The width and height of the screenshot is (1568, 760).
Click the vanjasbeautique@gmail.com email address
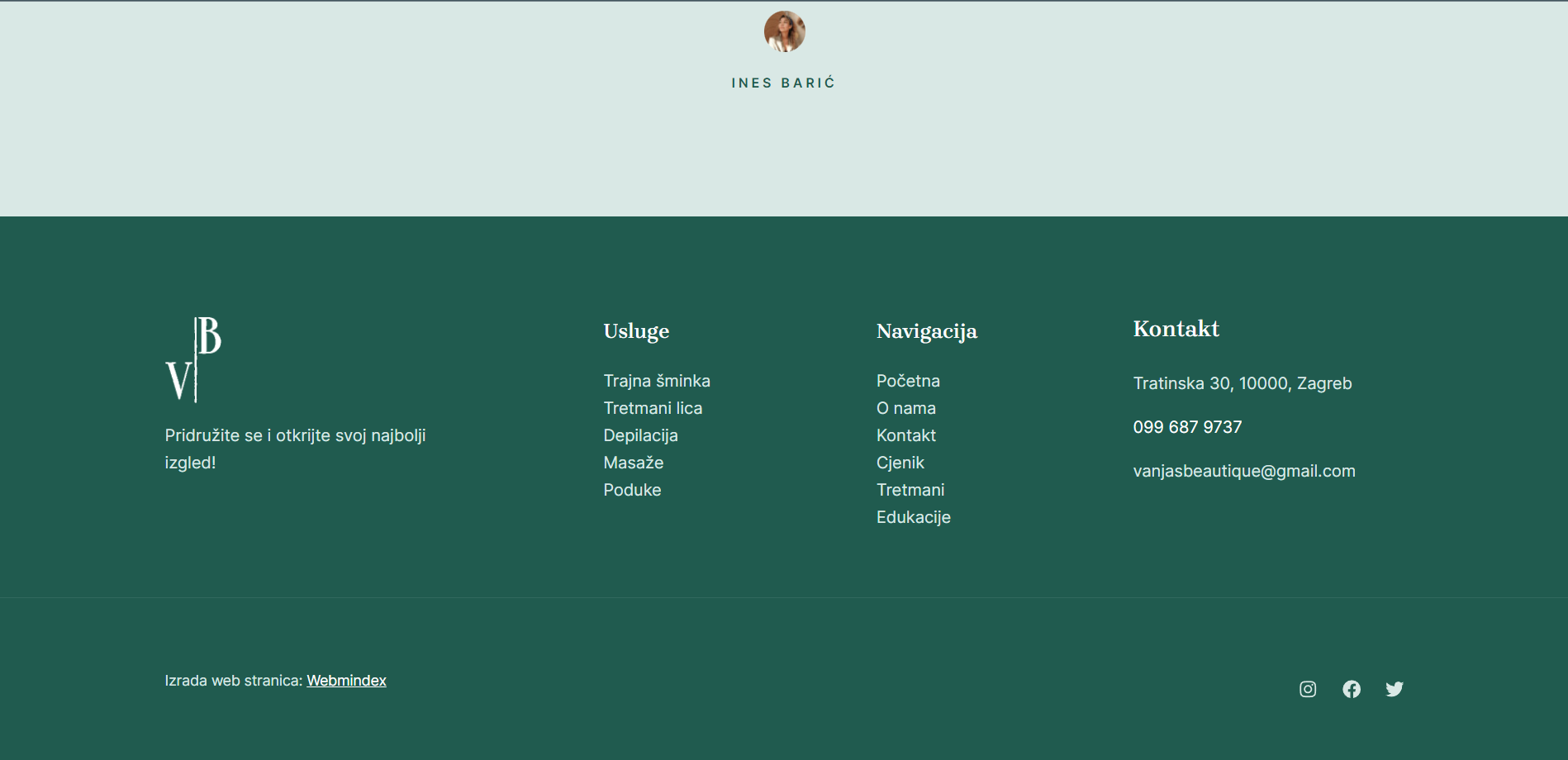click(1243, 471)
